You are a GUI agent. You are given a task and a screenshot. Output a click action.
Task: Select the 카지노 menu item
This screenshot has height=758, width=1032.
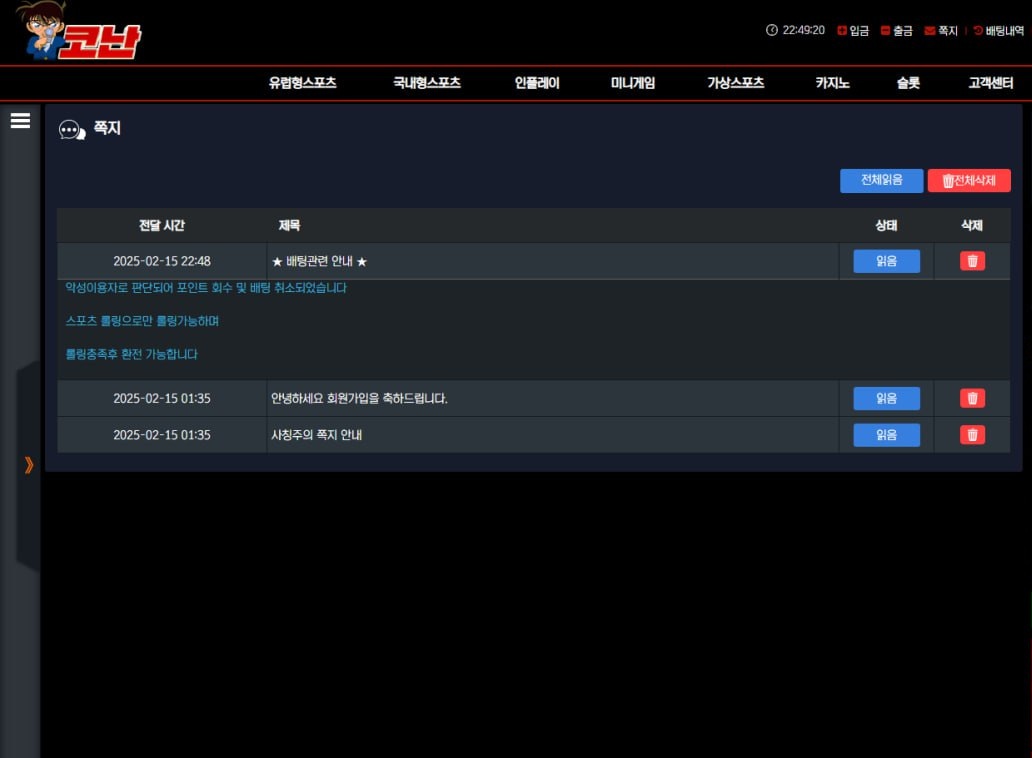pyautogui.click(x=832, y=83)
